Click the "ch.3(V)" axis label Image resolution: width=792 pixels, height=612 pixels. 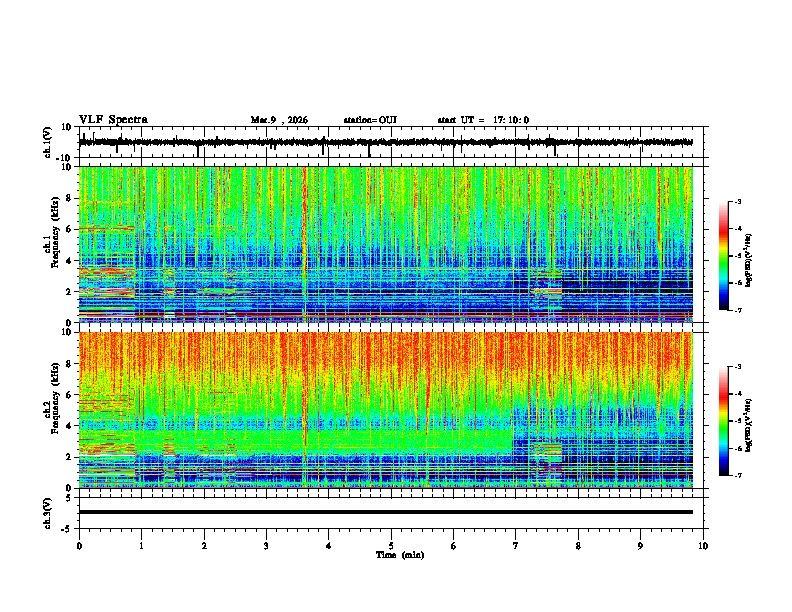point(48,514)
